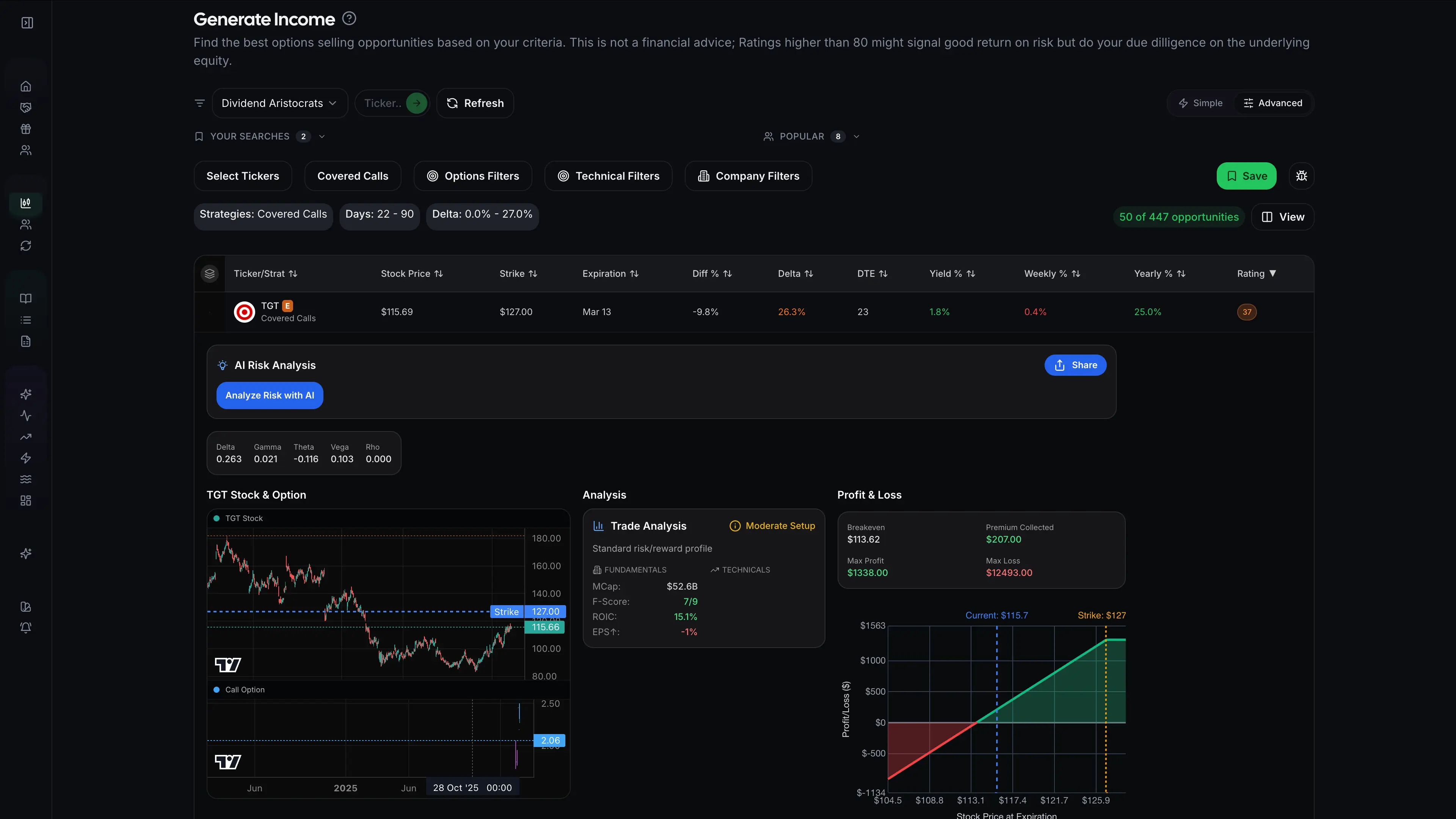
Task: Click the Ticker input field
Action: (x=383, y=103)
